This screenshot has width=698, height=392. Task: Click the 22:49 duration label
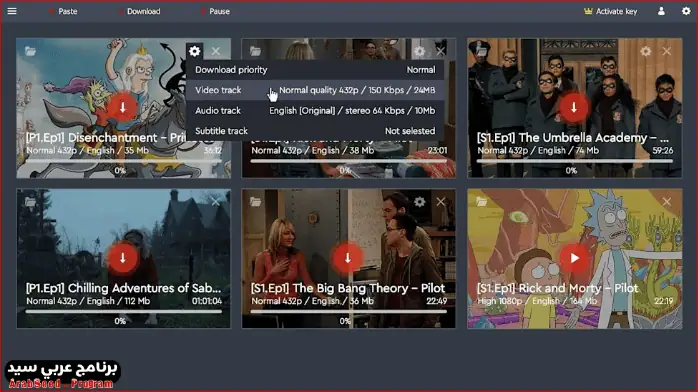(x=437, y=301)
